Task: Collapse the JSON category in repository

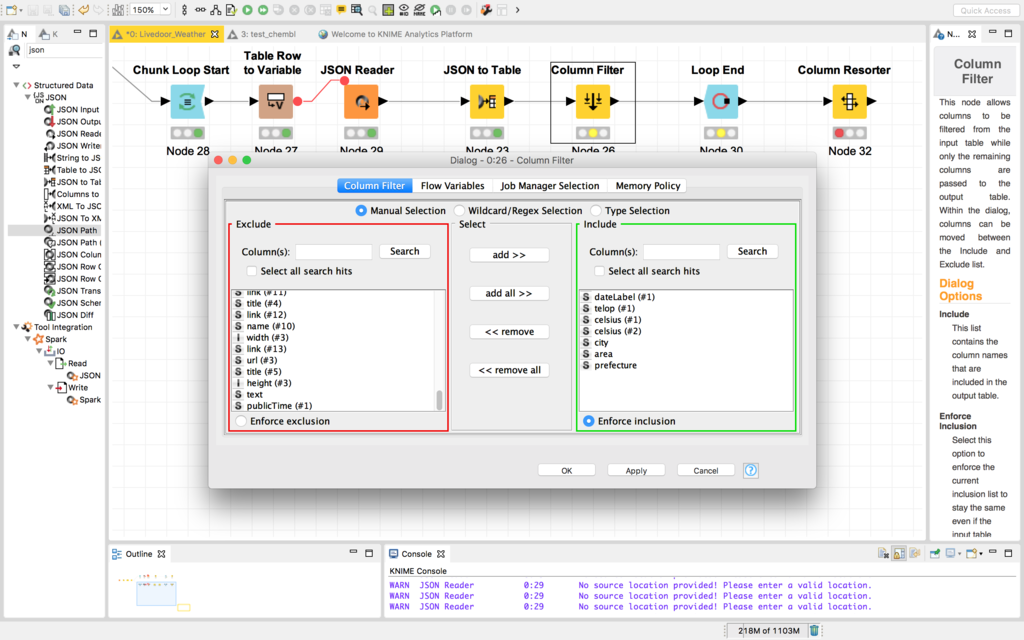Action: [x=27, y=97]
